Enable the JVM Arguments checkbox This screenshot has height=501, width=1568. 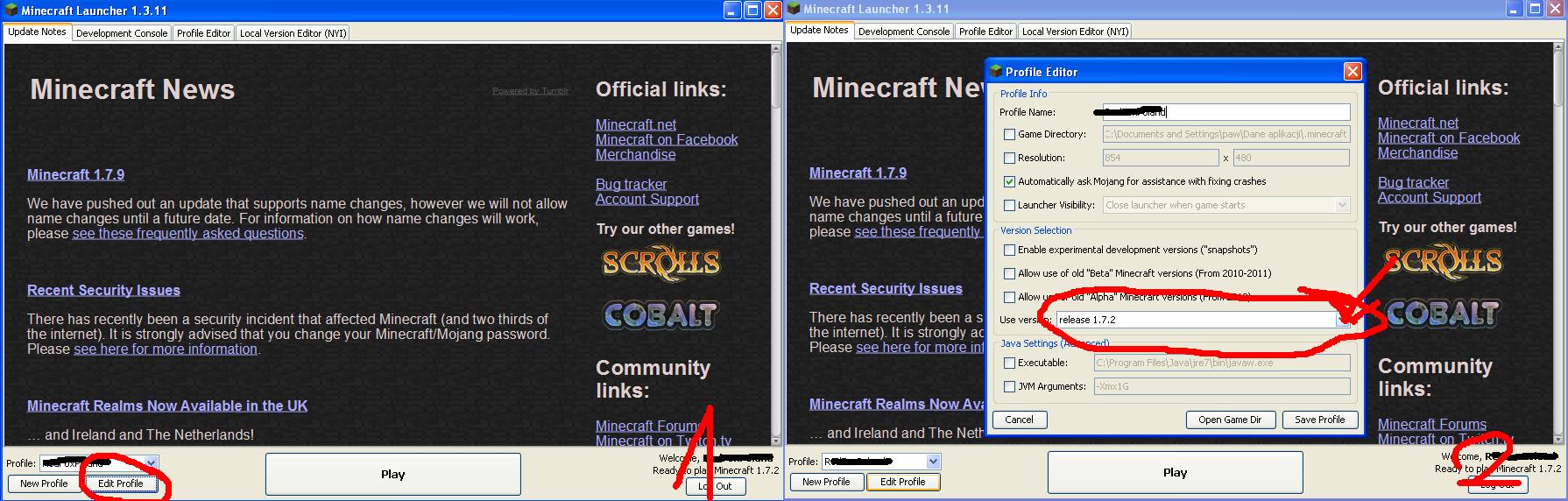click(1009, 387)
